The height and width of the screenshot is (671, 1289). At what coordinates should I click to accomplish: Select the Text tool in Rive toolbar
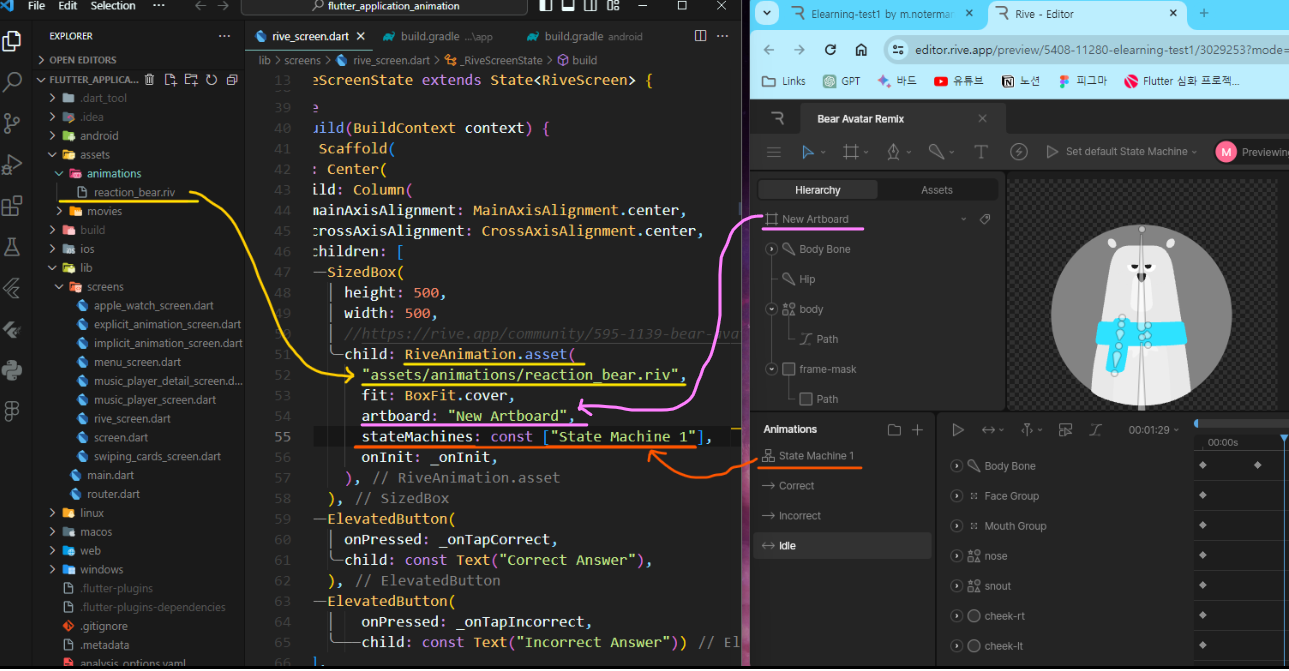click(981, 152)
